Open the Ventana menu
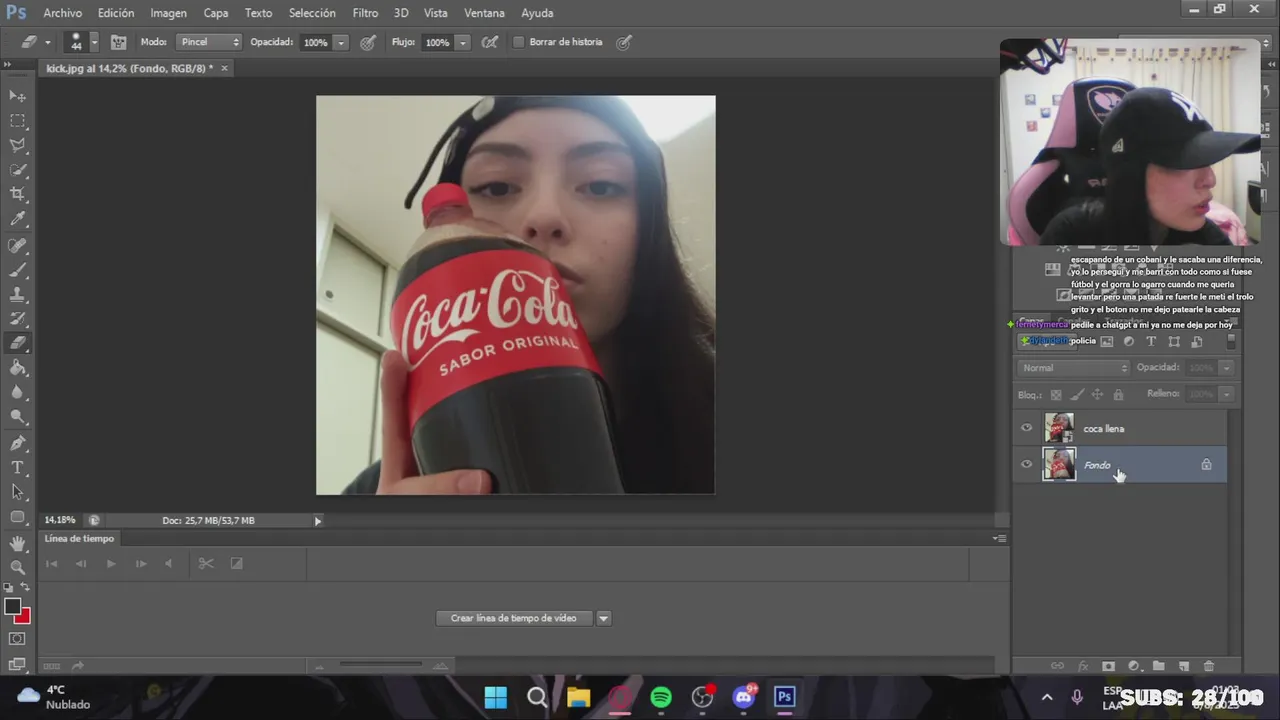 [x=484, y=13]
